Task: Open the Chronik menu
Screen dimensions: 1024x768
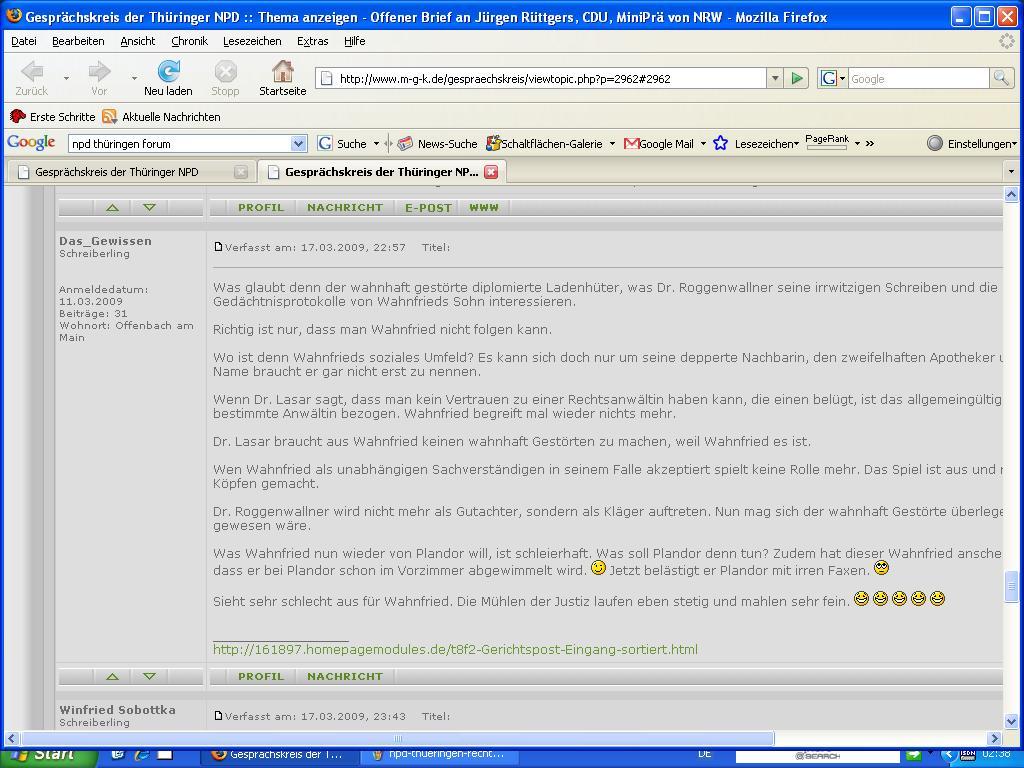Action: 189,41
